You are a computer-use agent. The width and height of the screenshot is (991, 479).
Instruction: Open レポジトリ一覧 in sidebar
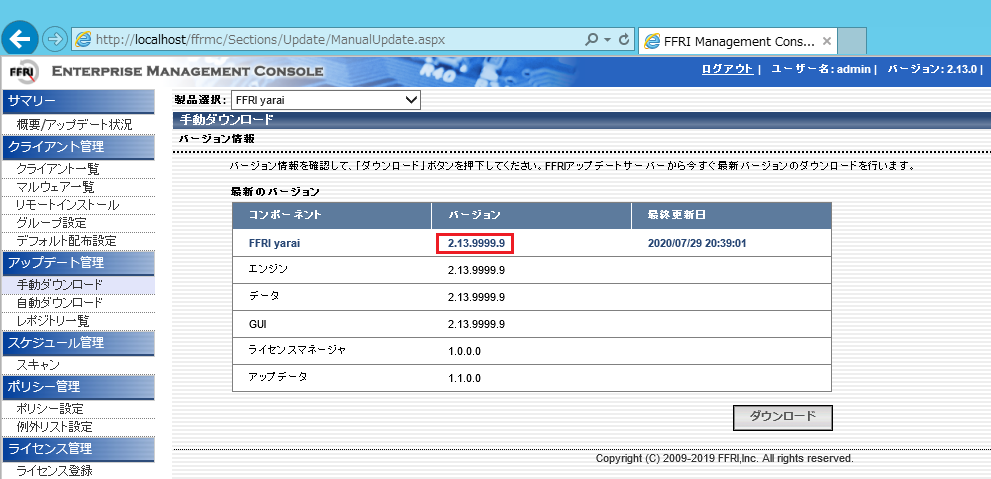coord(52,321)
